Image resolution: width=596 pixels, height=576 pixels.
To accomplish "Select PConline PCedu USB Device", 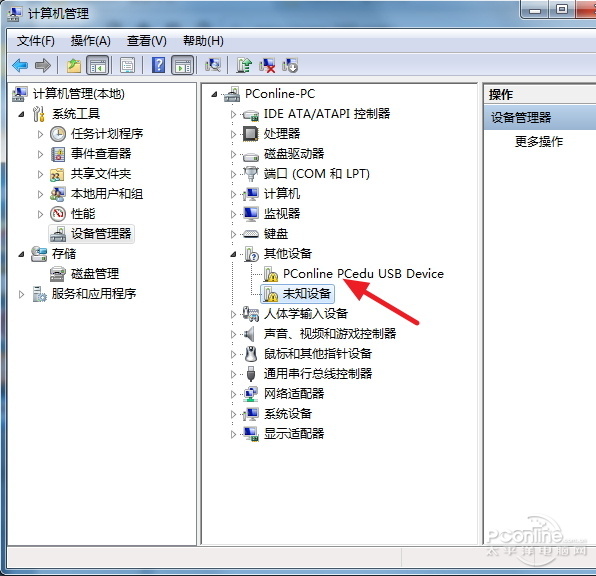I will click(x=363, y=274).
